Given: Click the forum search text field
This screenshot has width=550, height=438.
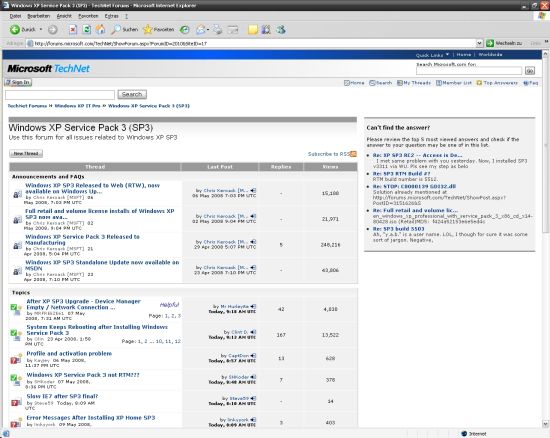Looking at the screenshot, I should (60, 95).
